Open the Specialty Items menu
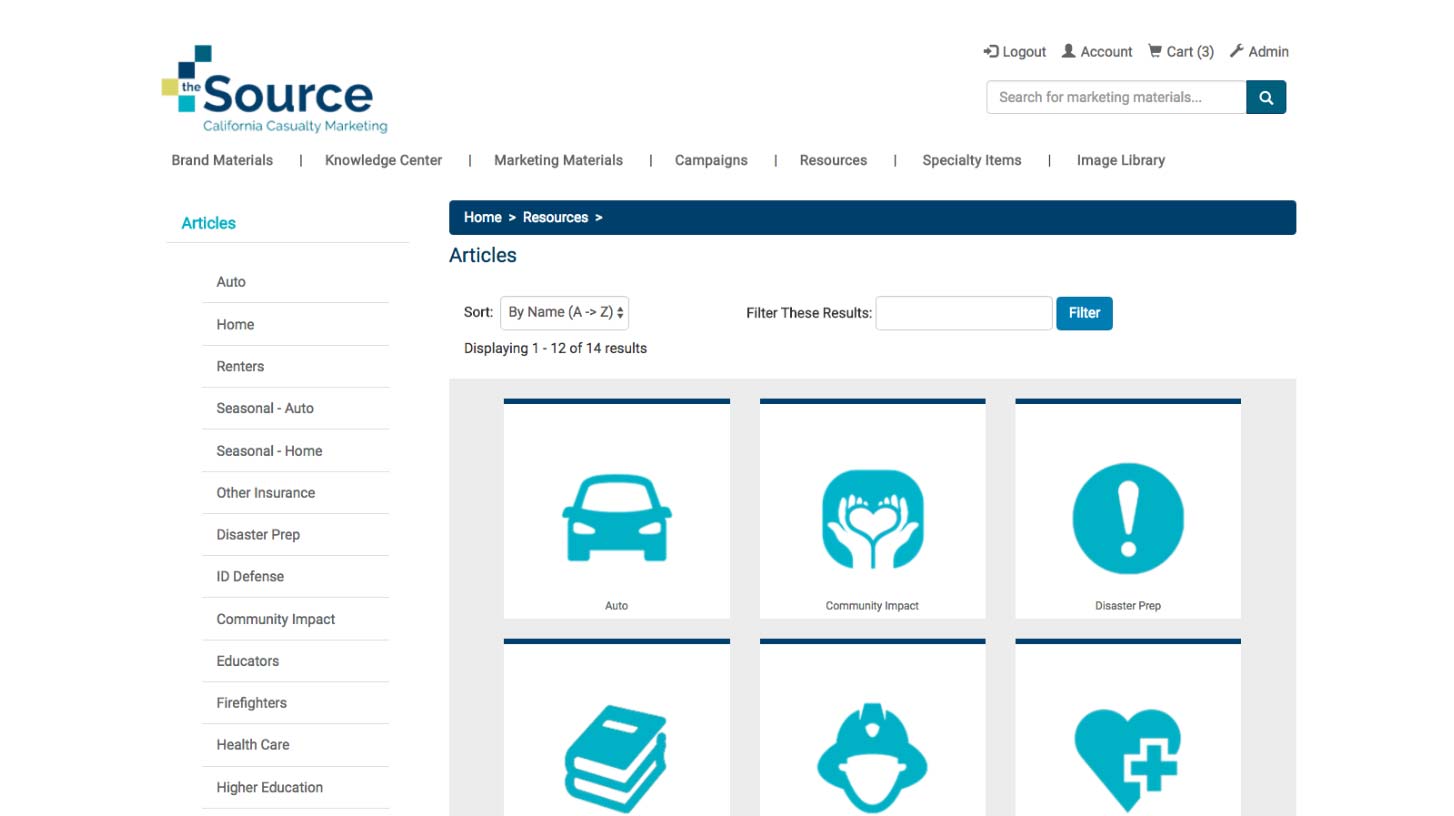 [x=972, y=160]
